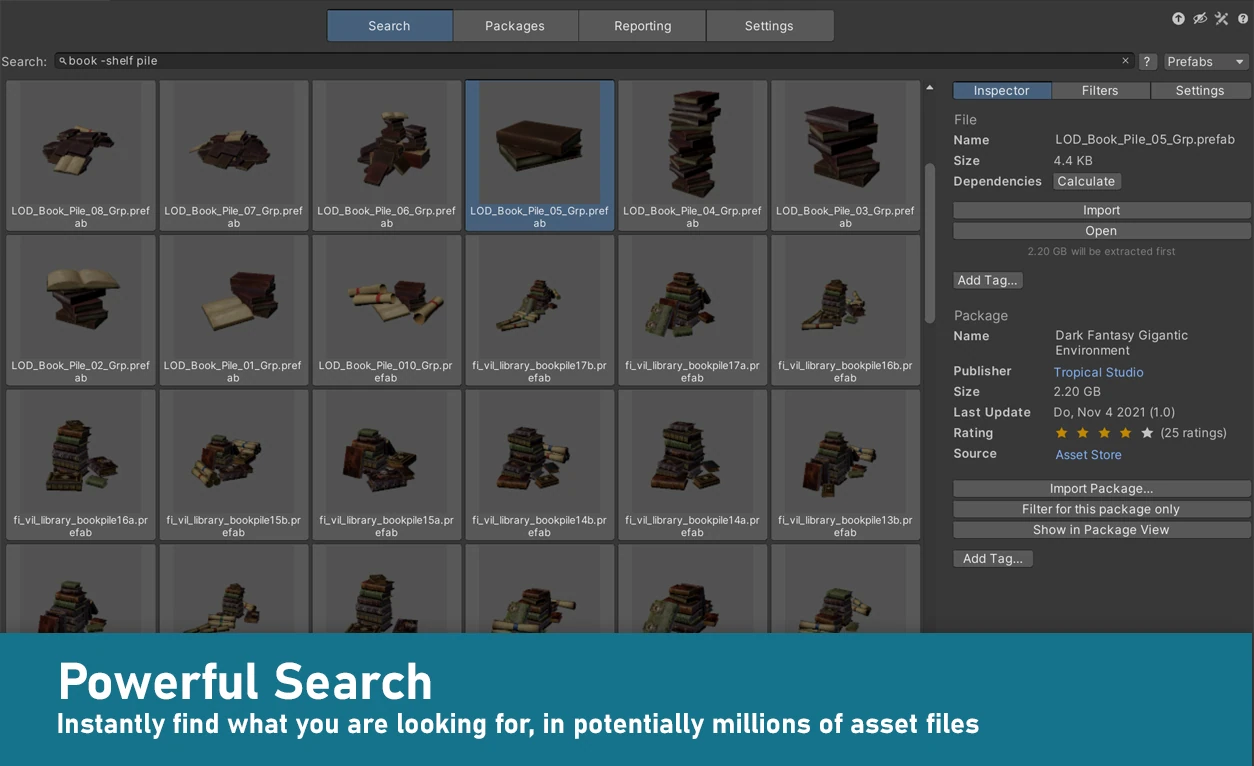Select the Filters side tab
Screen dimensions: 1254x766
coord(1100,91)
